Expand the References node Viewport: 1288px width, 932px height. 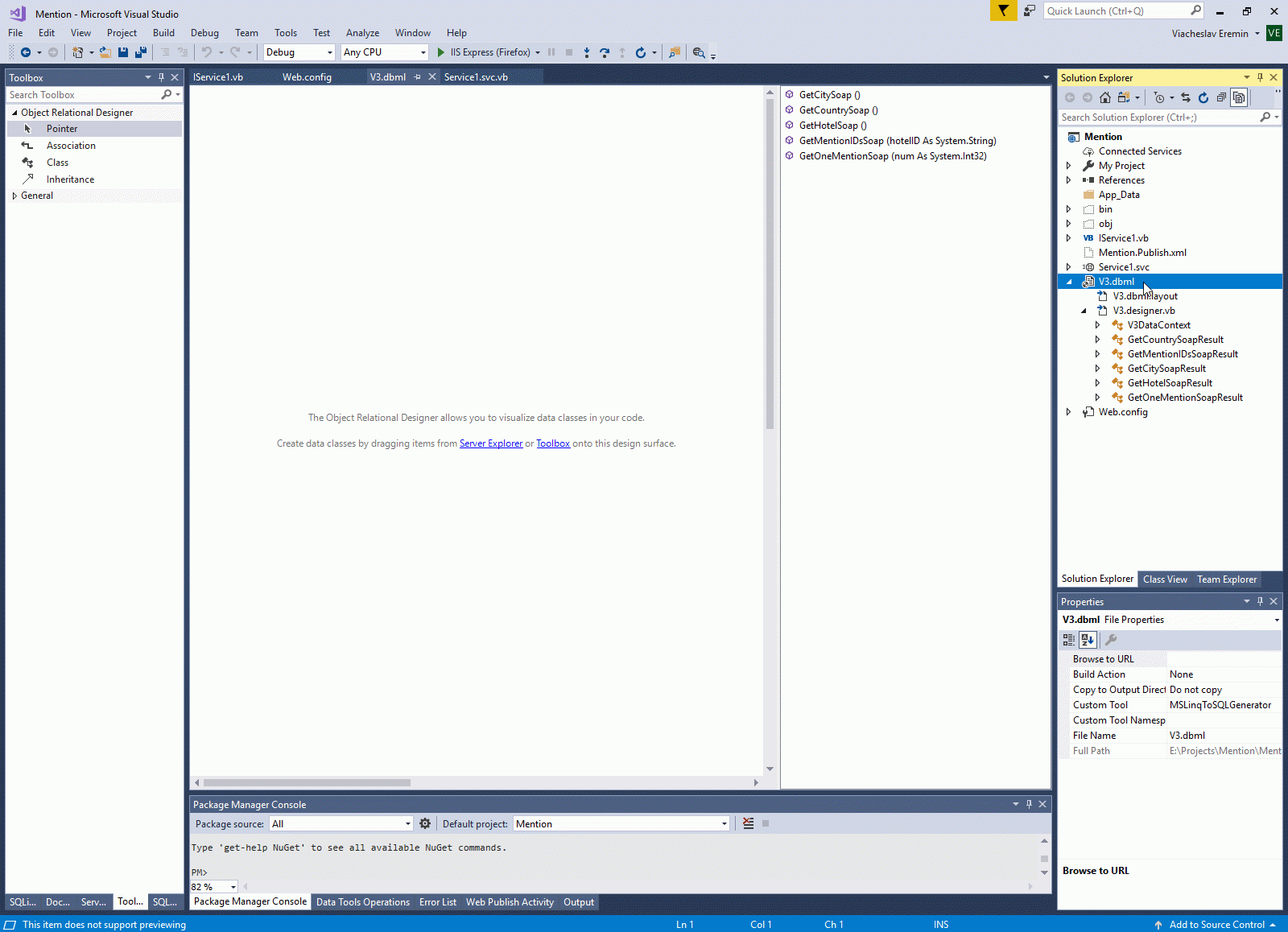point(1069,180)
